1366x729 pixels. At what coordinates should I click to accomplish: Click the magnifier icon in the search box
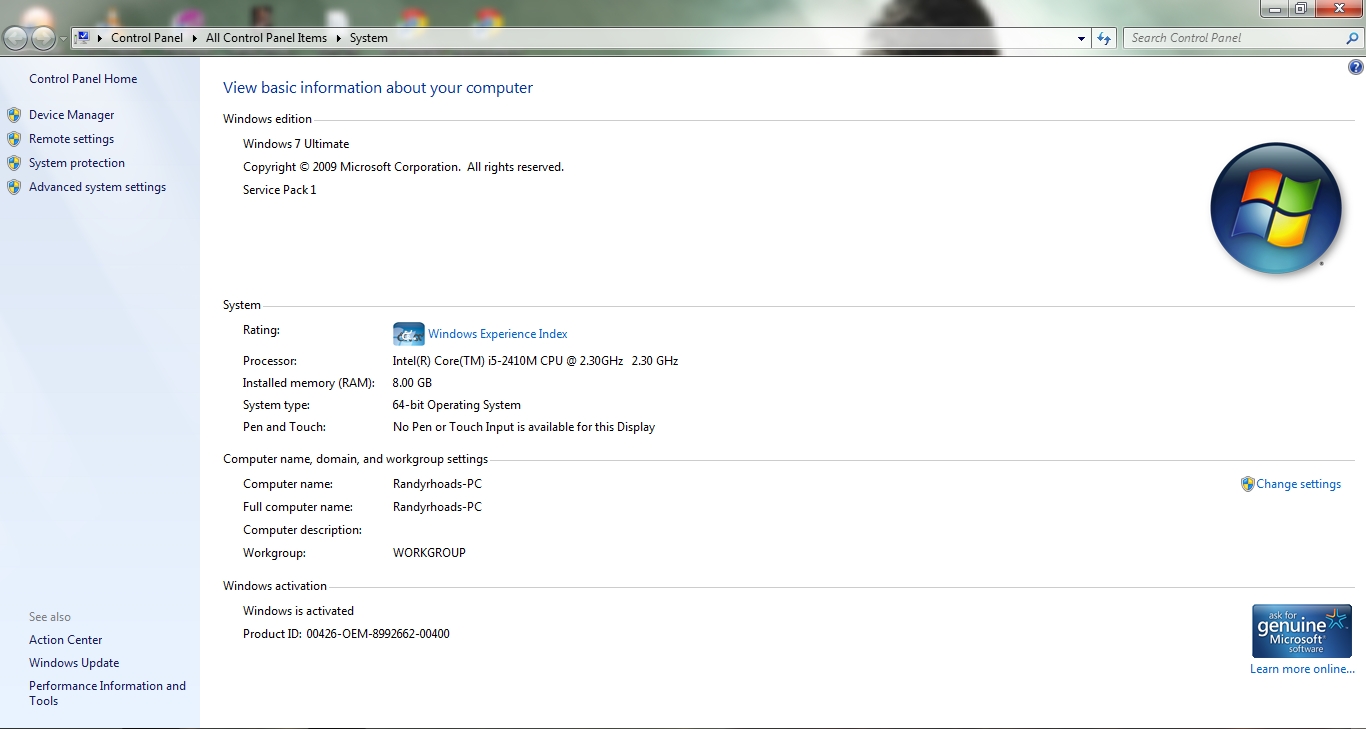[1353, 38]
